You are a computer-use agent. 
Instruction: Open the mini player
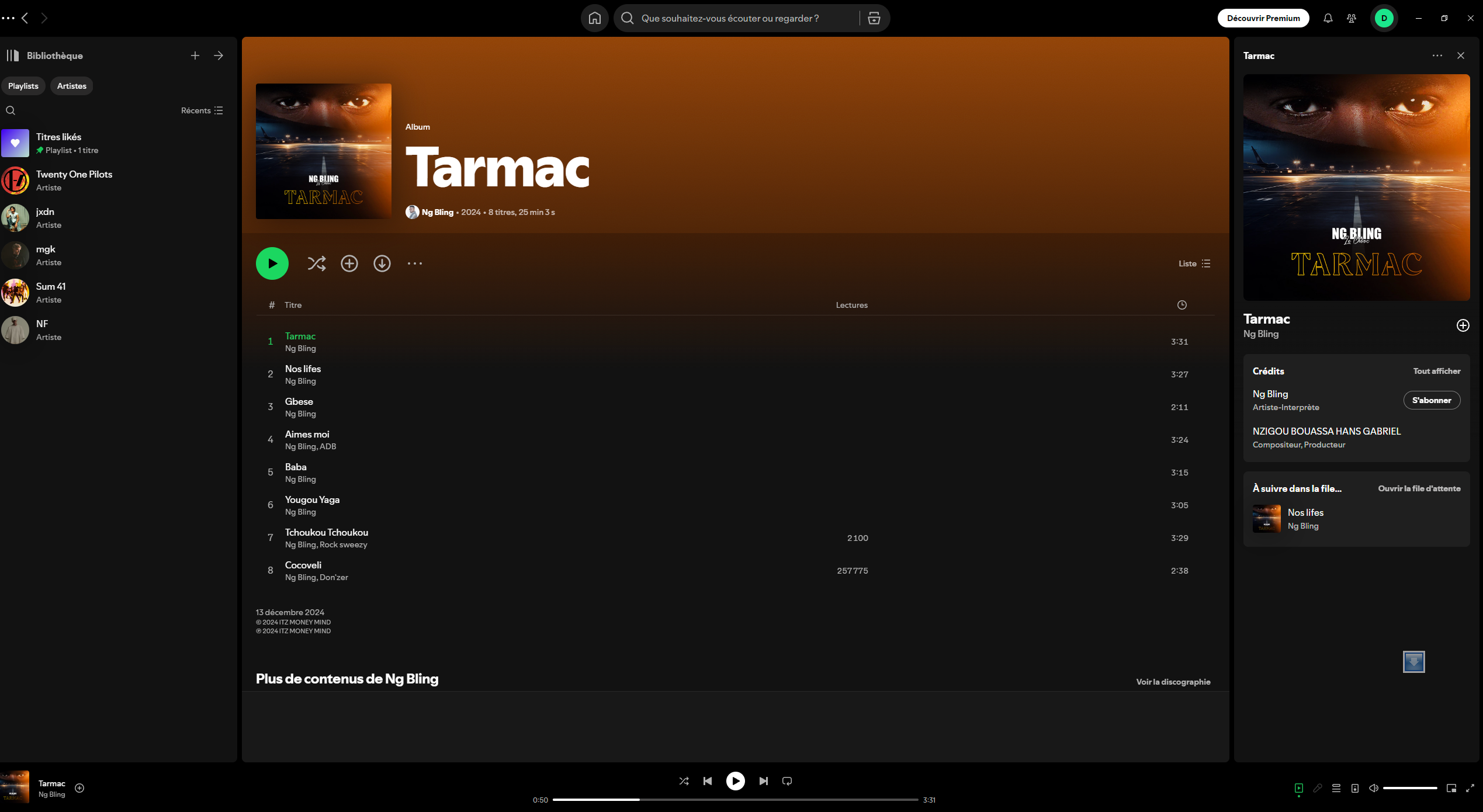click(1451, 788)
